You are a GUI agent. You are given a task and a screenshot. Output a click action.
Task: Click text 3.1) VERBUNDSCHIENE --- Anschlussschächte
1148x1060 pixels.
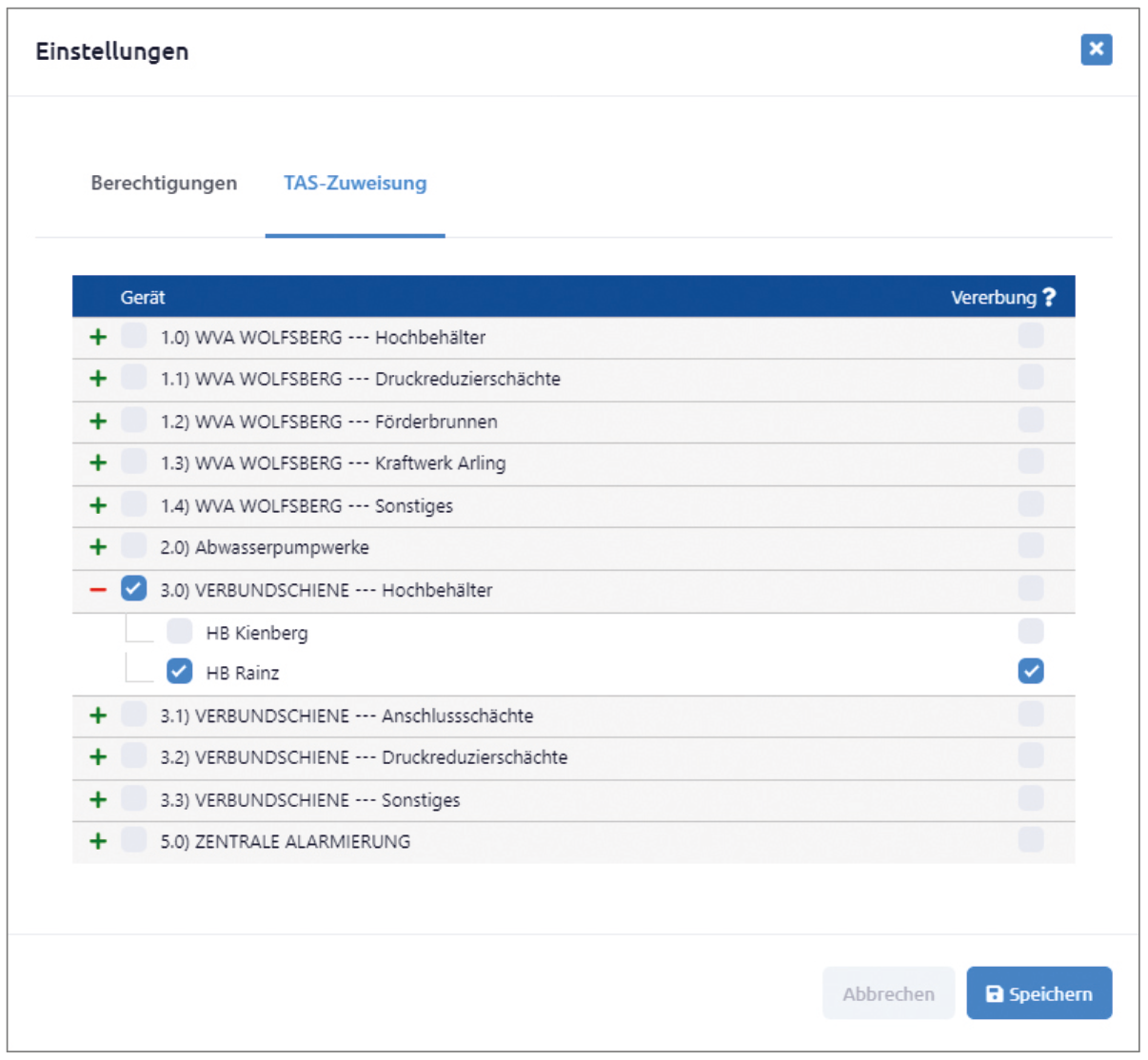[346, 716]
